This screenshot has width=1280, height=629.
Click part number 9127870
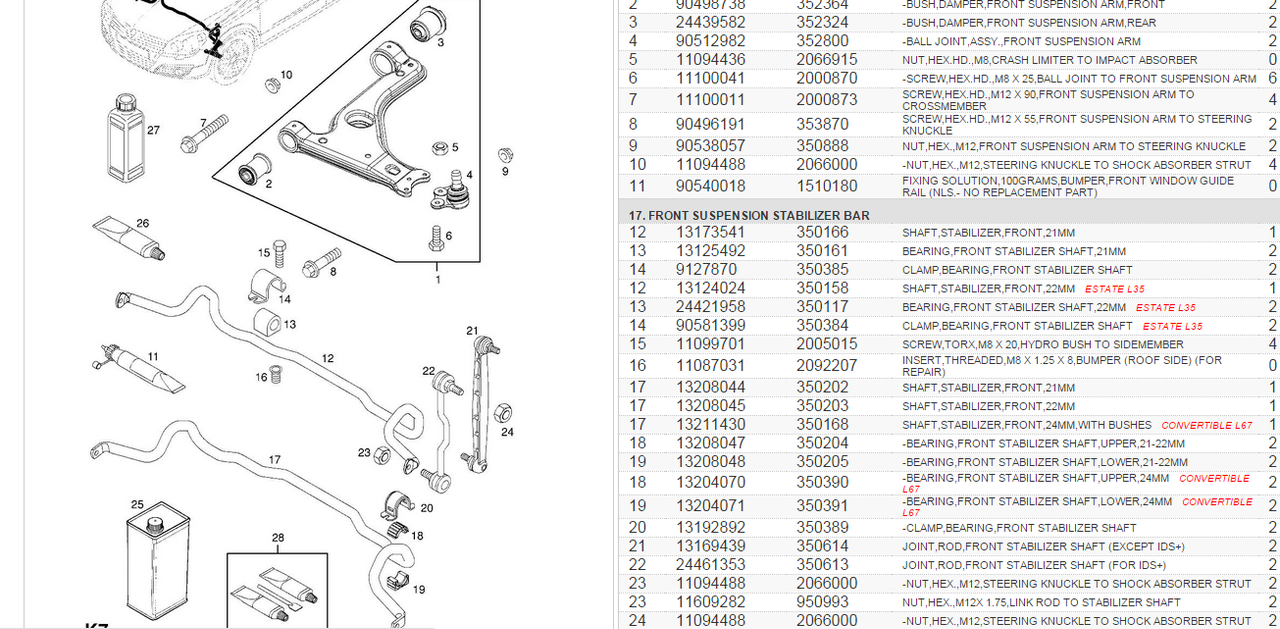coord(706,269)
